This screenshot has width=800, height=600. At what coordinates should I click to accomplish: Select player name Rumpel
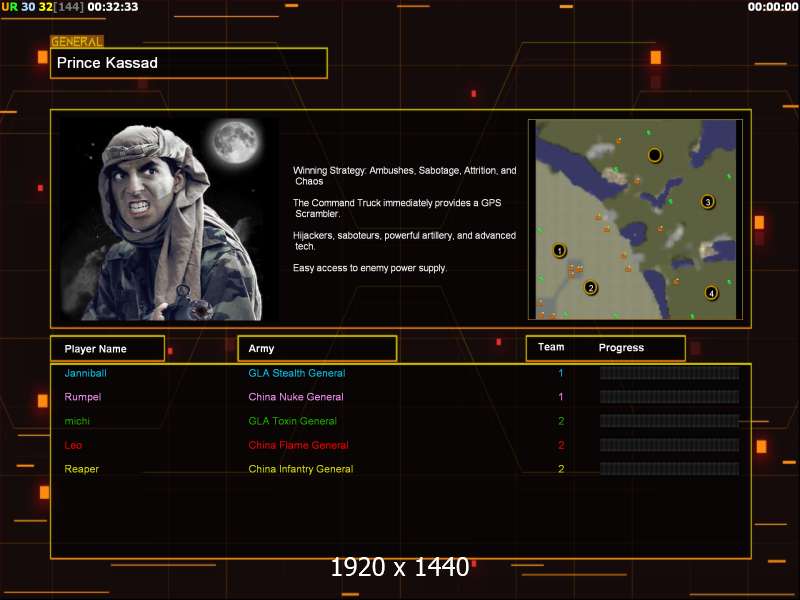coord(83,397)
